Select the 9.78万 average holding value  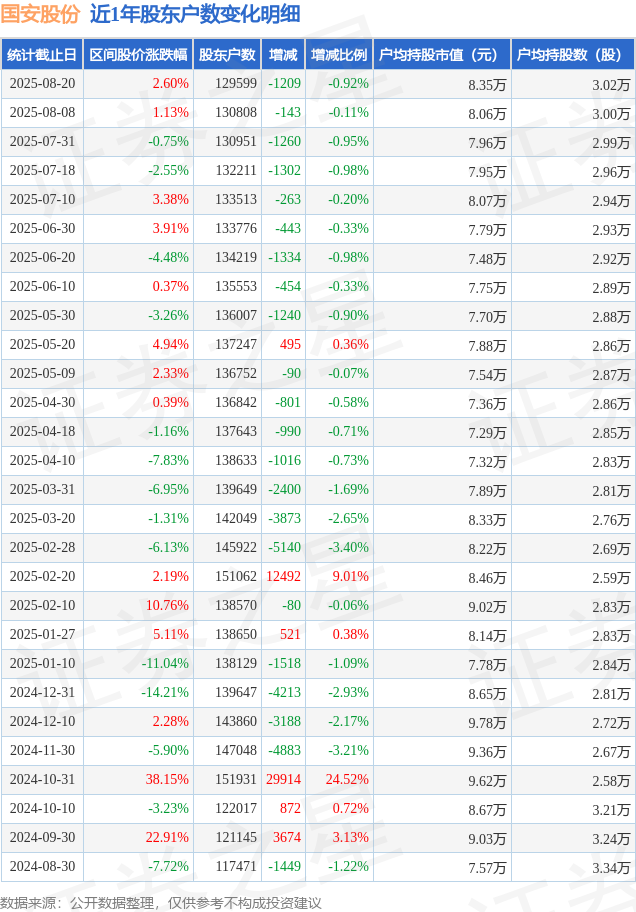pos(487,722)
